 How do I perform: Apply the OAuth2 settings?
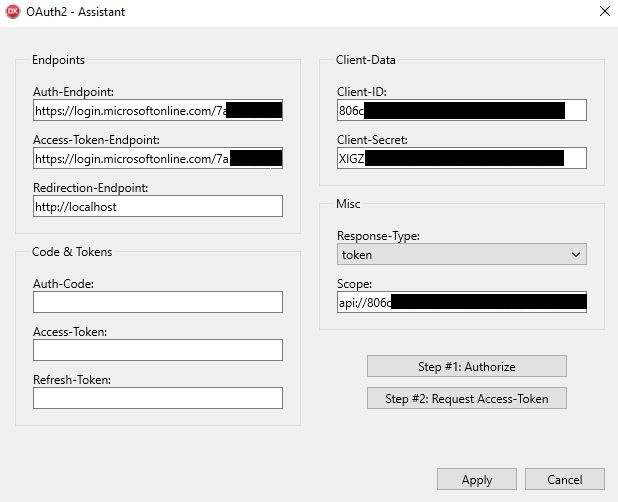coord(477,479)
